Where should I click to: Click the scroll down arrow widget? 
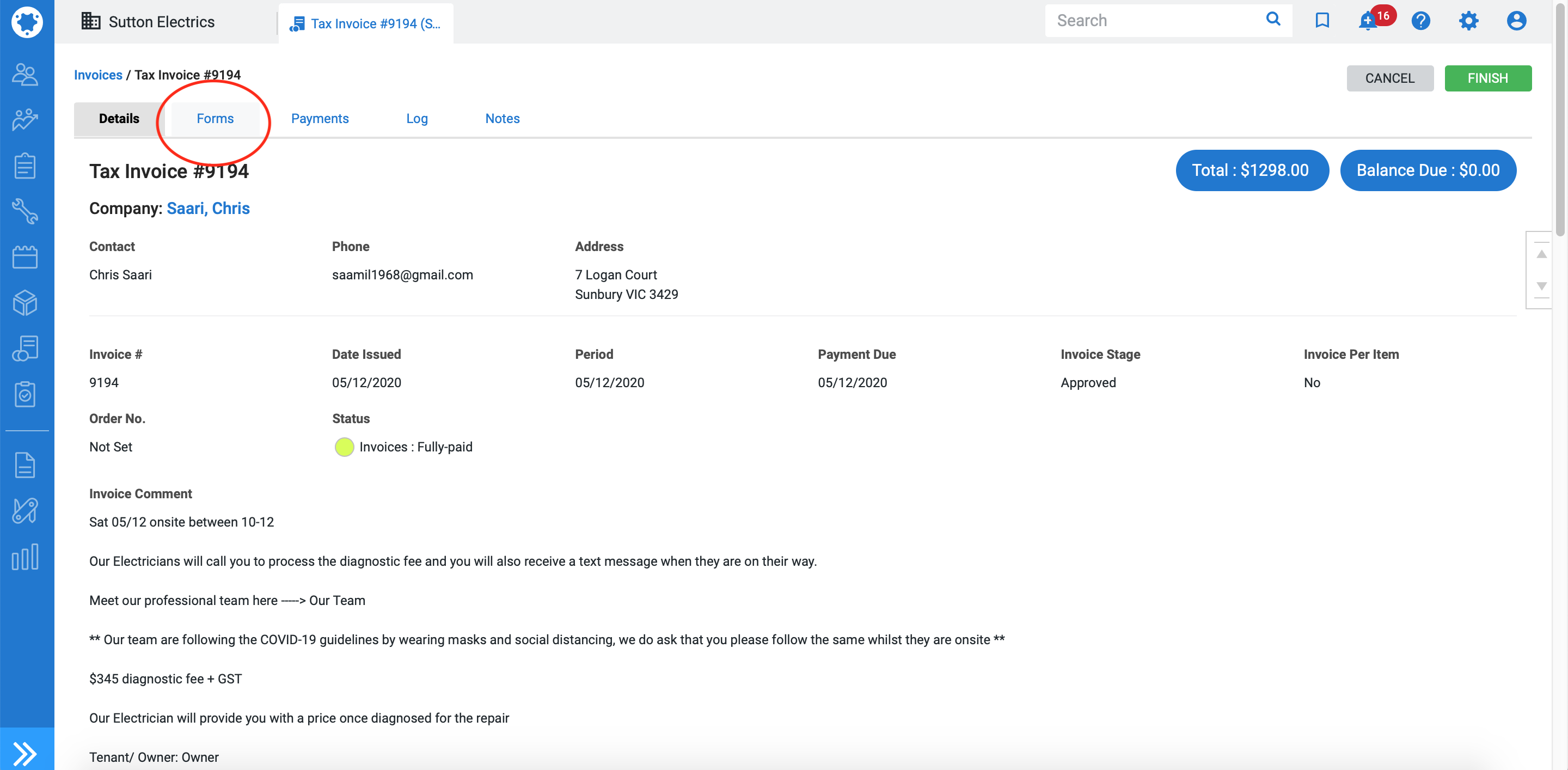(x=1541, y=285)
